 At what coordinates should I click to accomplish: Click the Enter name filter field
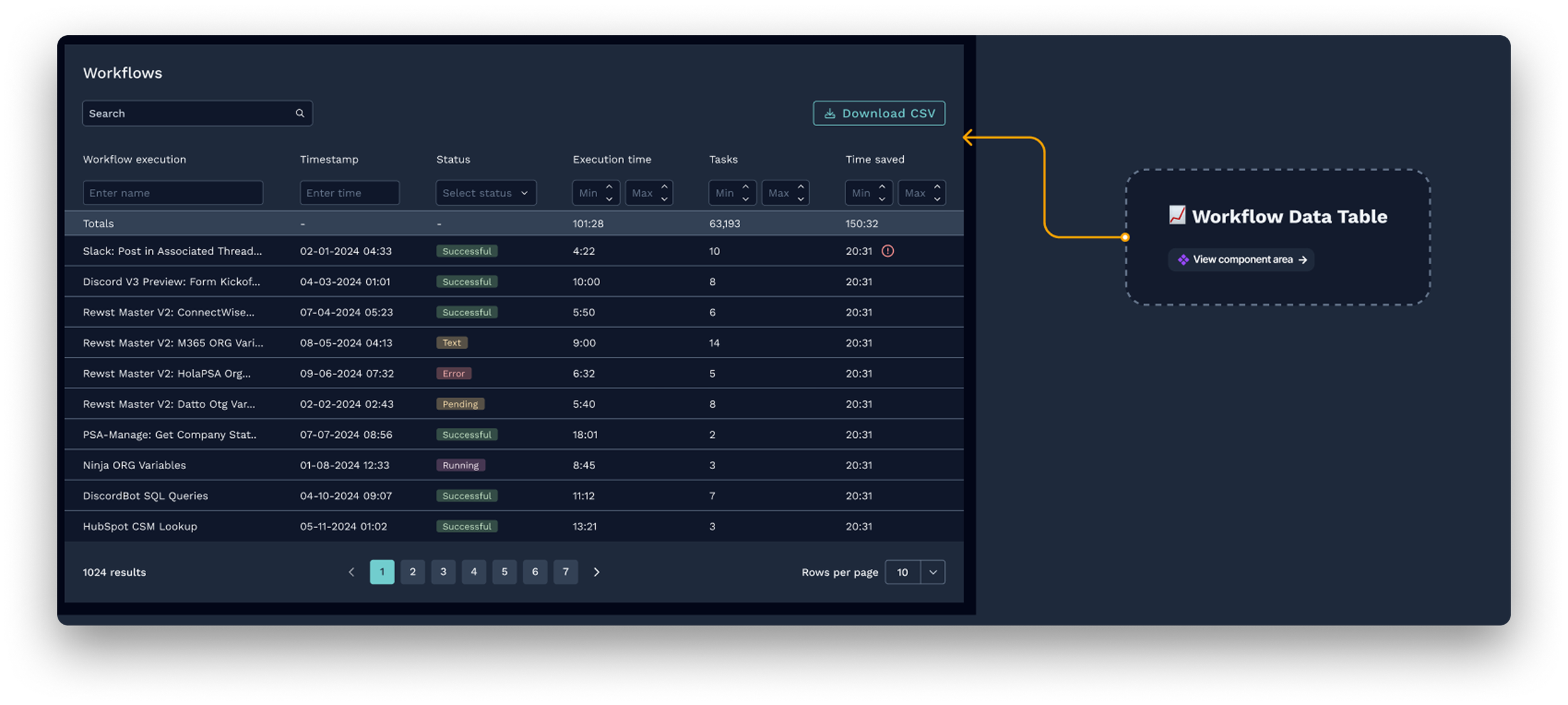click(172, 193)
